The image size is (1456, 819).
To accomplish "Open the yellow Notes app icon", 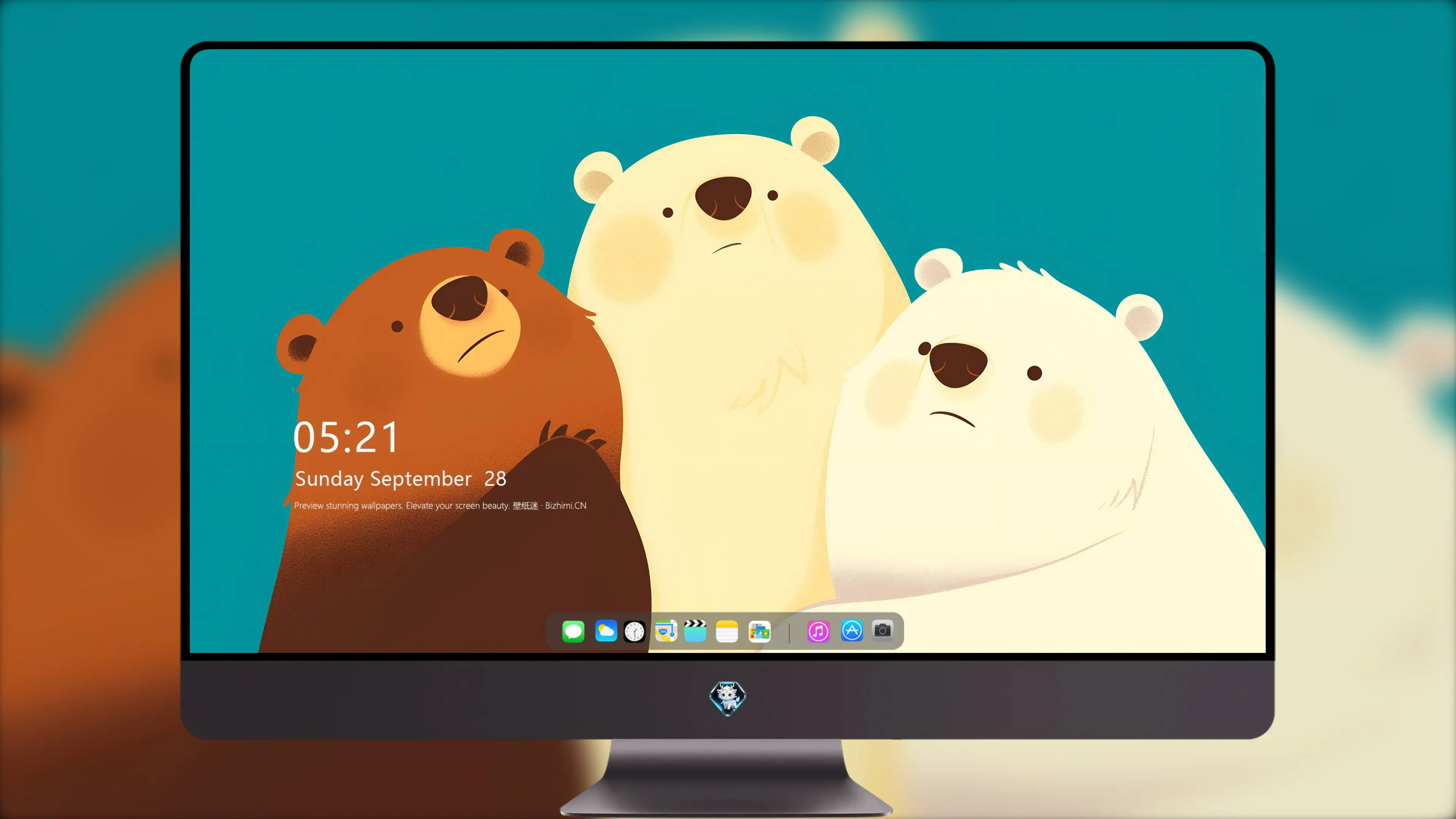I will 727,631.
